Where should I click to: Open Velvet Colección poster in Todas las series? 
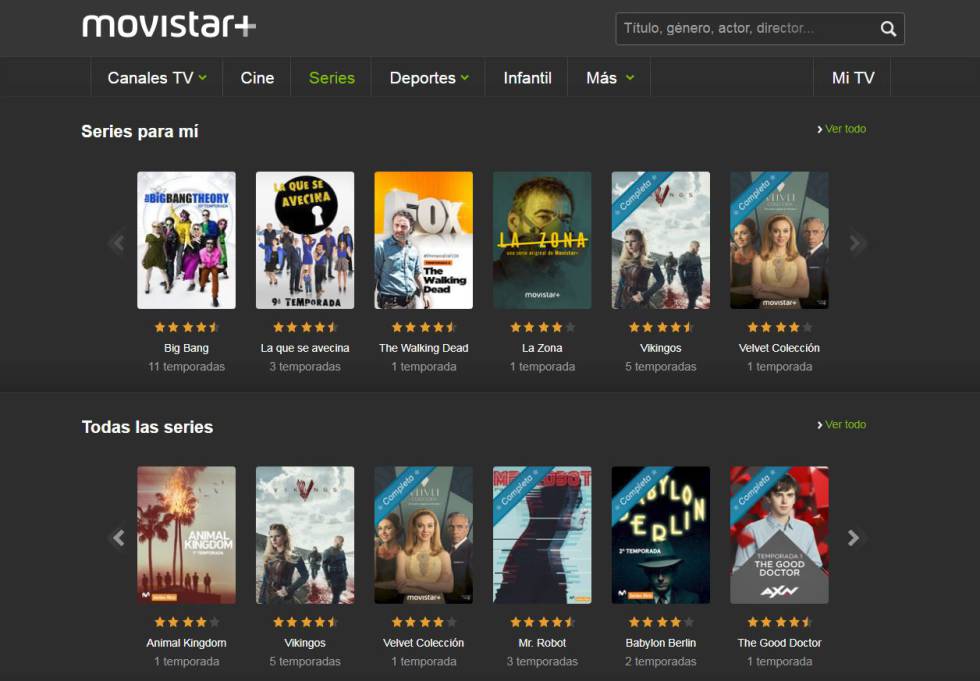[424, 535]
